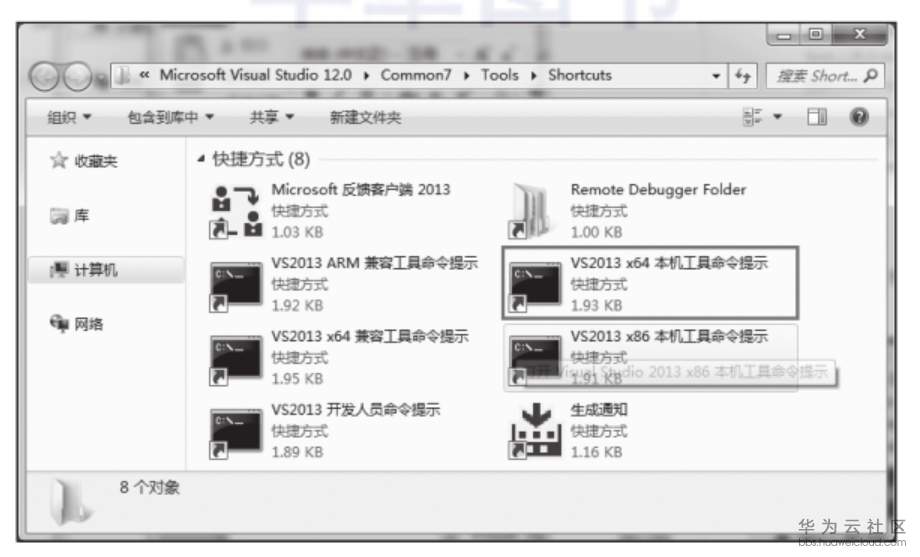Viewport: 920px width, 557px height.
Task: Select the text VS2013 开发人员命令提示
Action: click(x=356, y=410)
